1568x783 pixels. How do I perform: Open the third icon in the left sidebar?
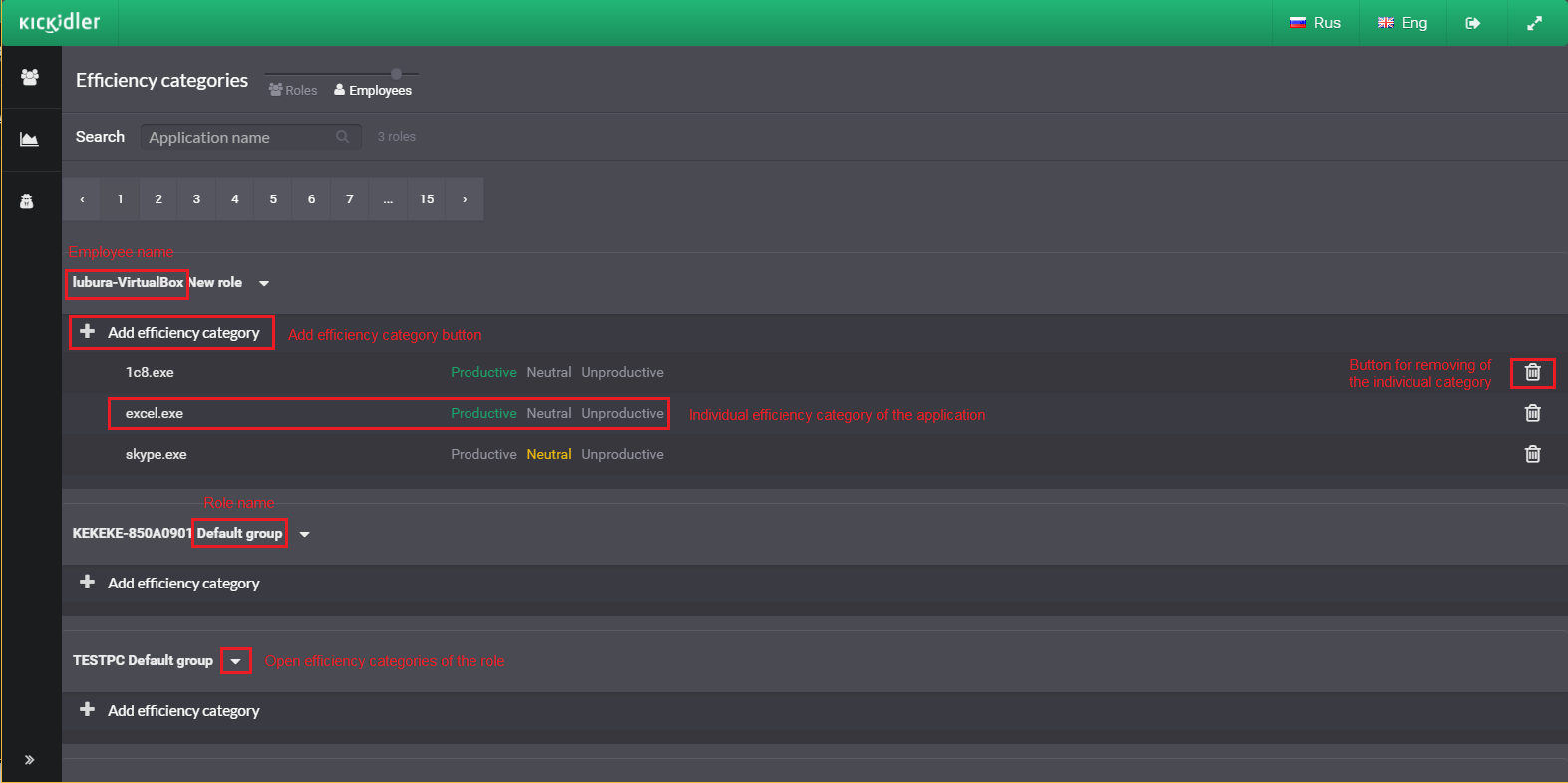27,201
